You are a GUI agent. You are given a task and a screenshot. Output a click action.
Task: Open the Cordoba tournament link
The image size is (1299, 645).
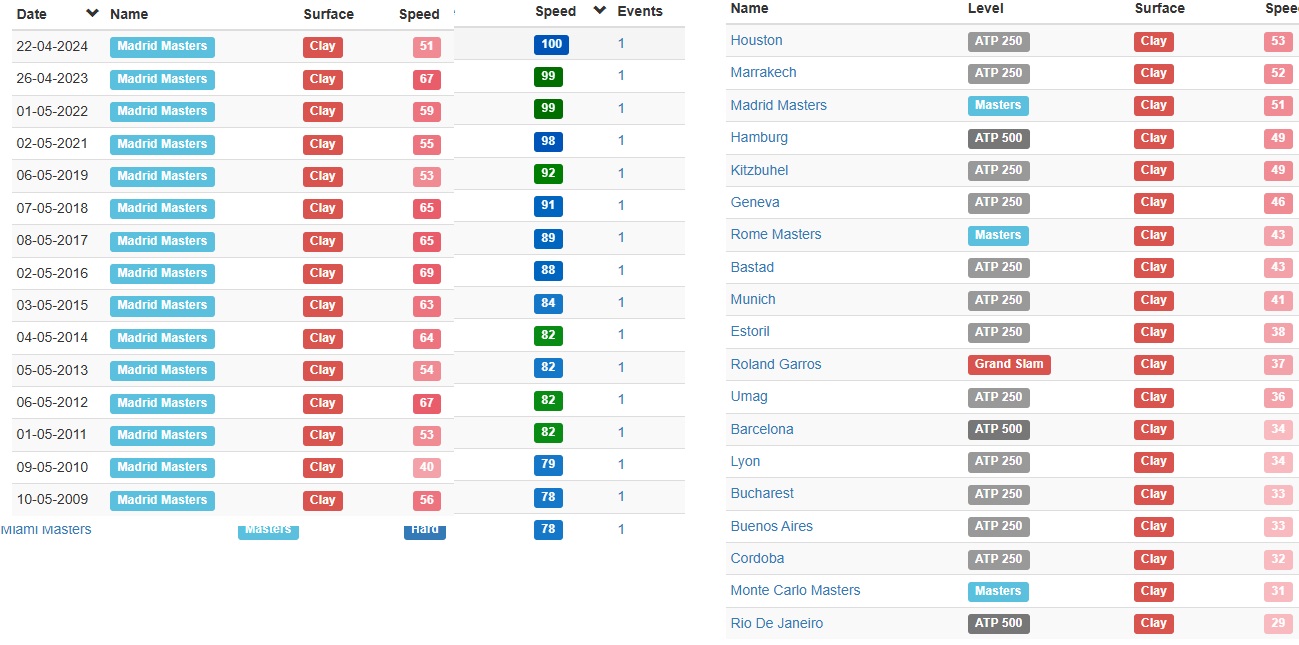click(x=757, y=558)
